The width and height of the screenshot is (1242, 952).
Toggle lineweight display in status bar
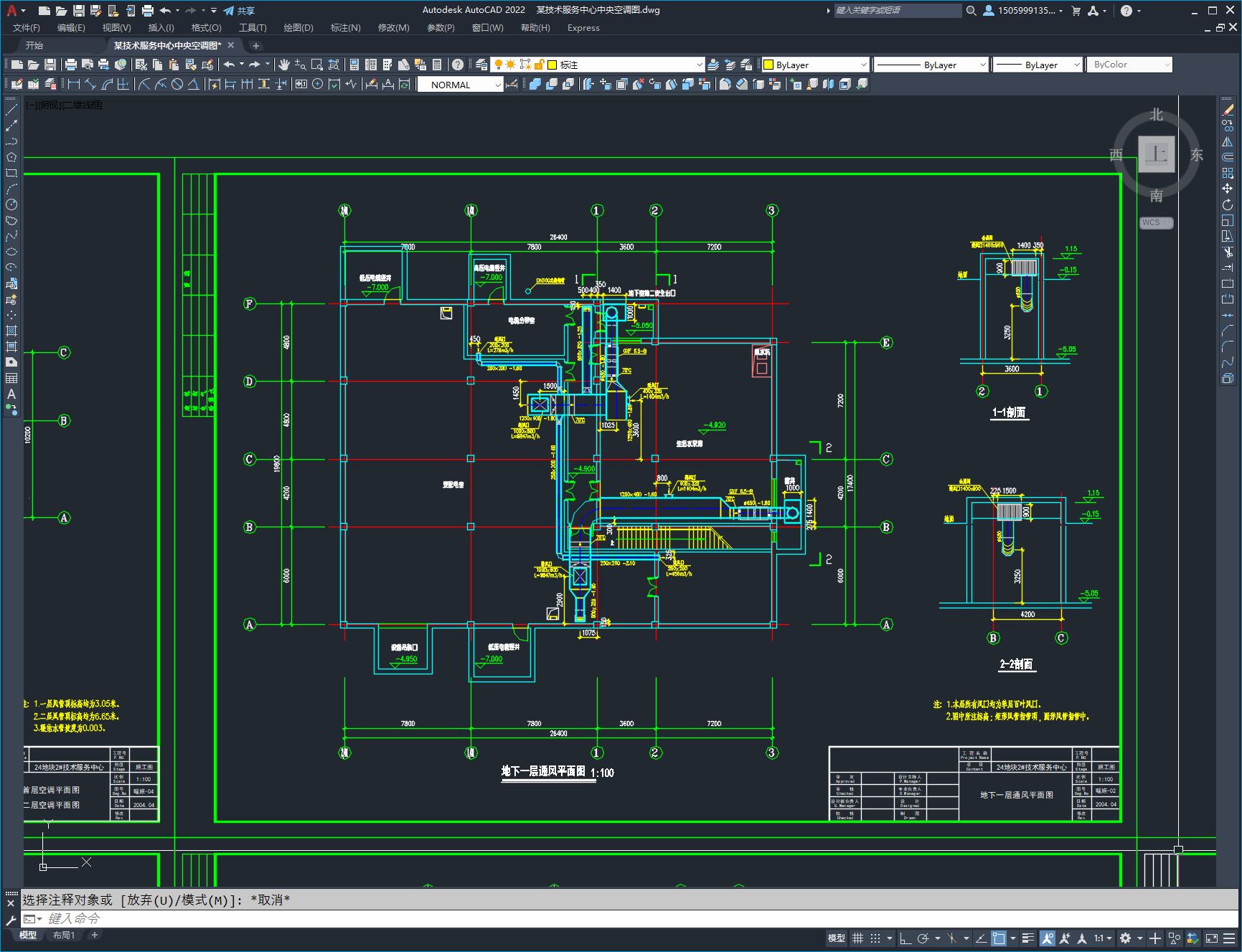click(x=1028, y=938)
